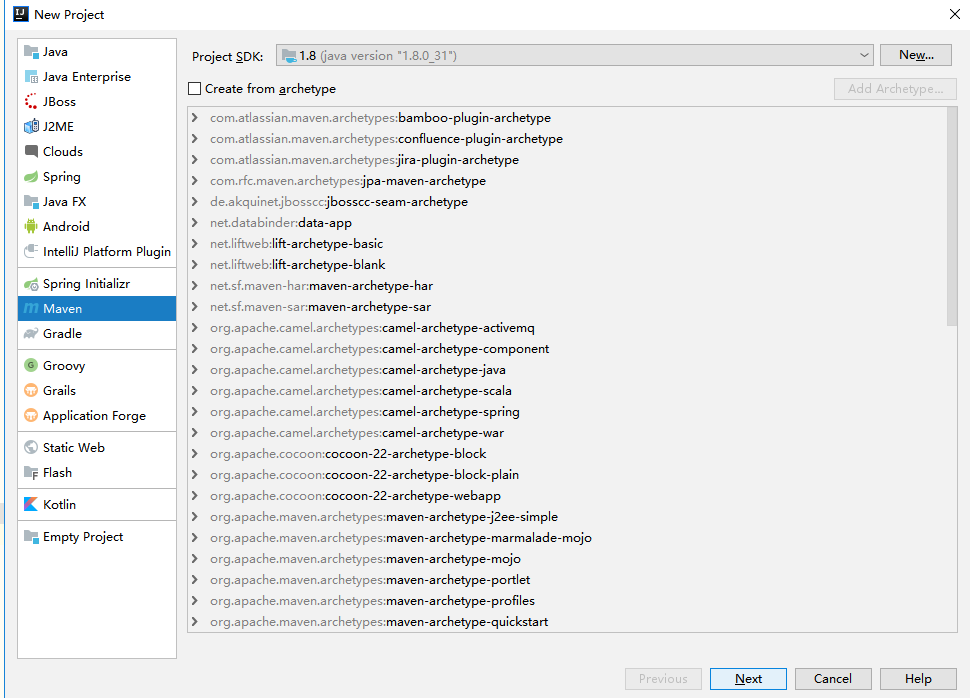Select cocoon-22-archetype-block-plain row text
Image resolution: width=970 pixels, height=698 pixels.
[x=364, y=475]
